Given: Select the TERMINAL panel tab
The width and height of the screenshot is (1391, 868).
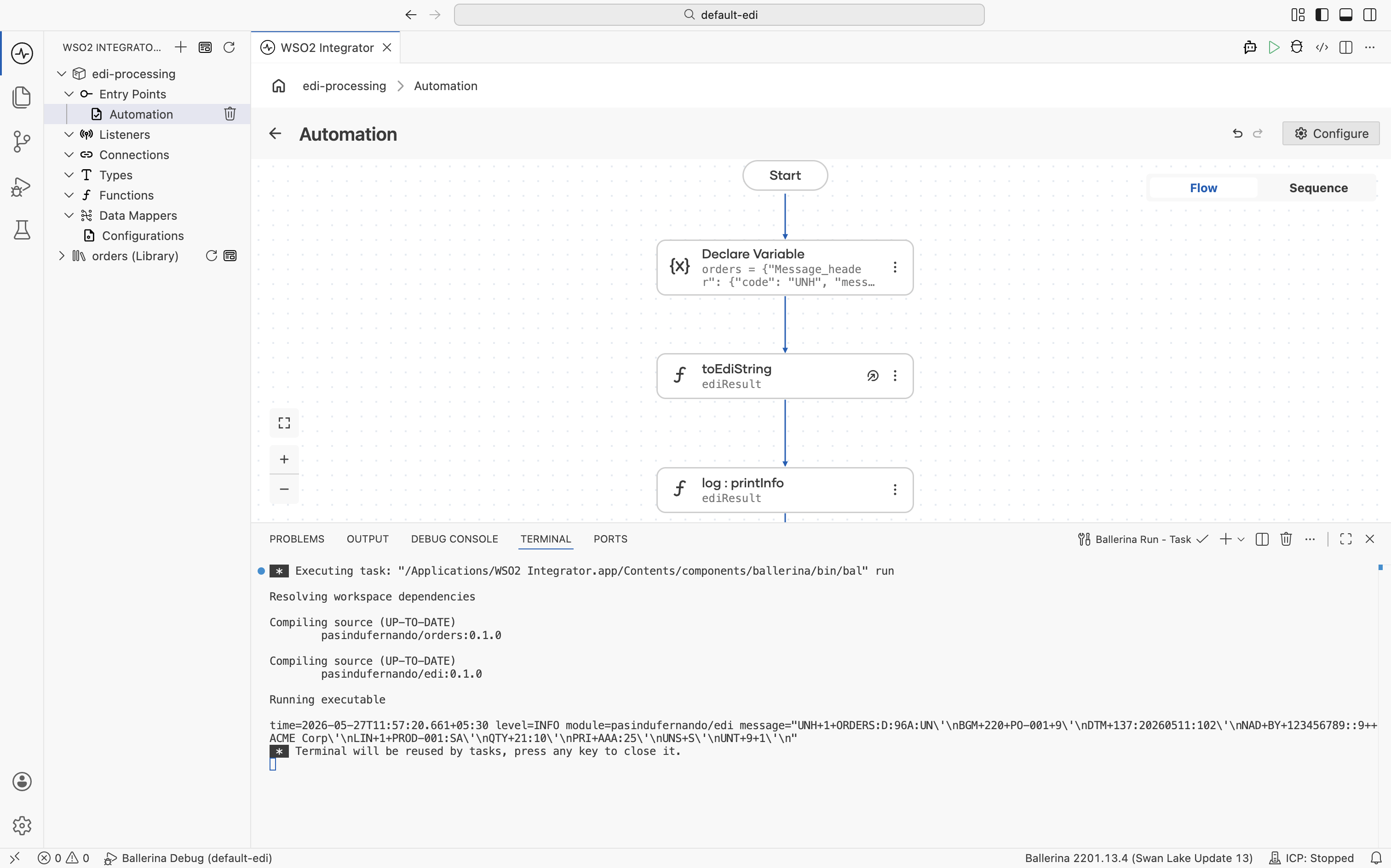Looking at the screenshot, I should [546, 539].
